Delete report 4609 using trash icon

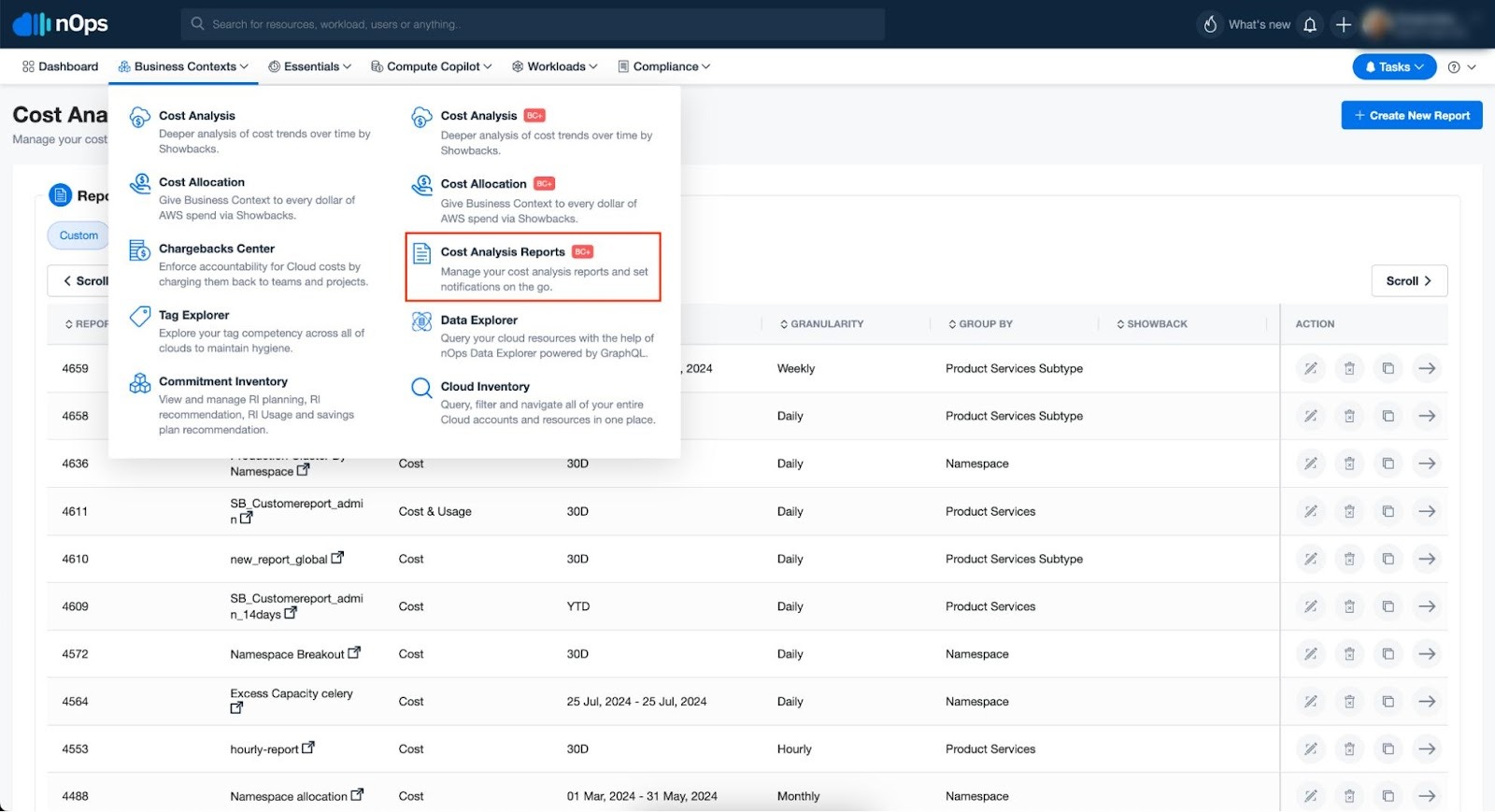point(1349,606)
